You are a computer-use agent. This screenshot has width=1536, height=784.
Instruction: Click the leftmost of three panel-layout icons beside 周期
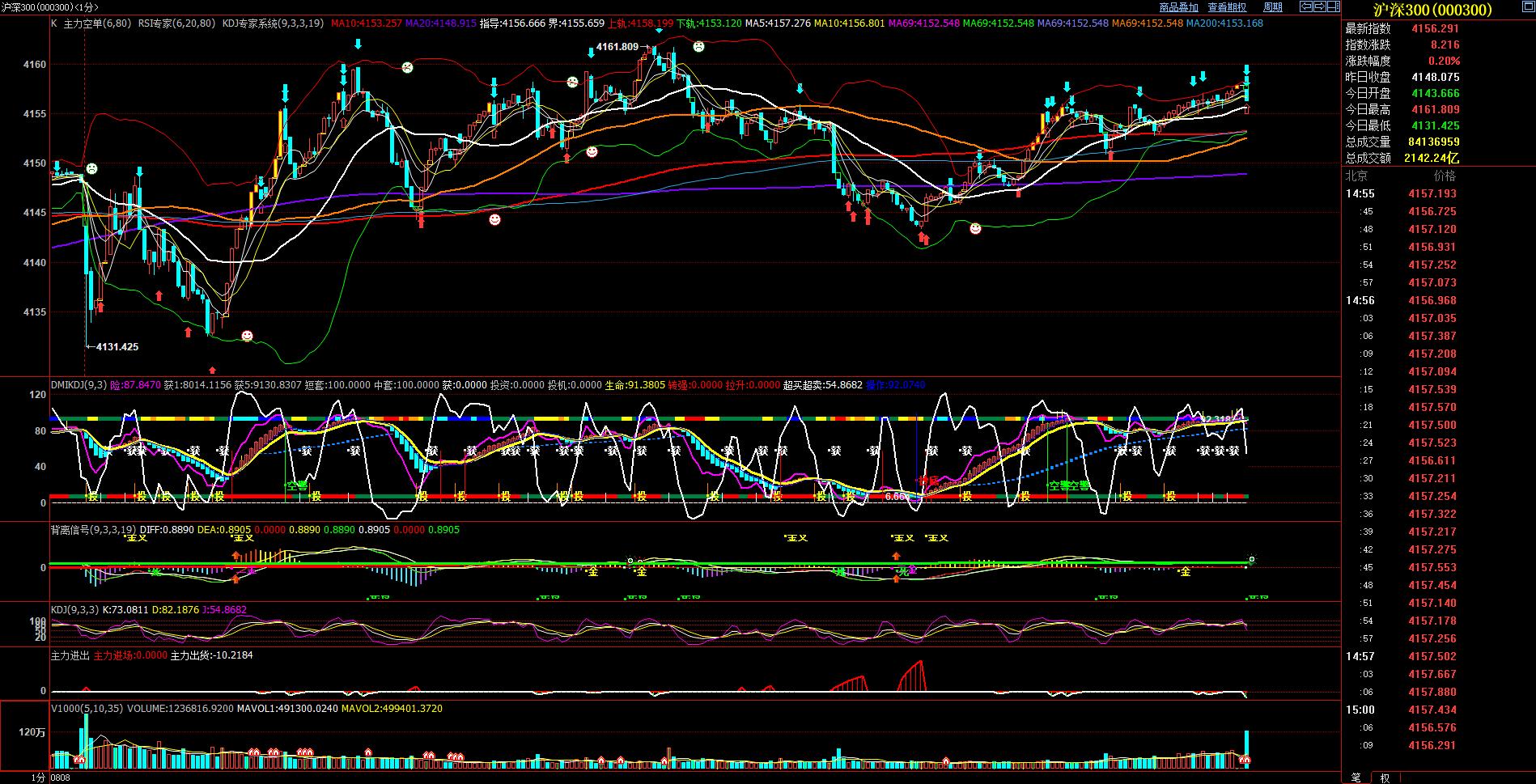tap(1305, 7)
